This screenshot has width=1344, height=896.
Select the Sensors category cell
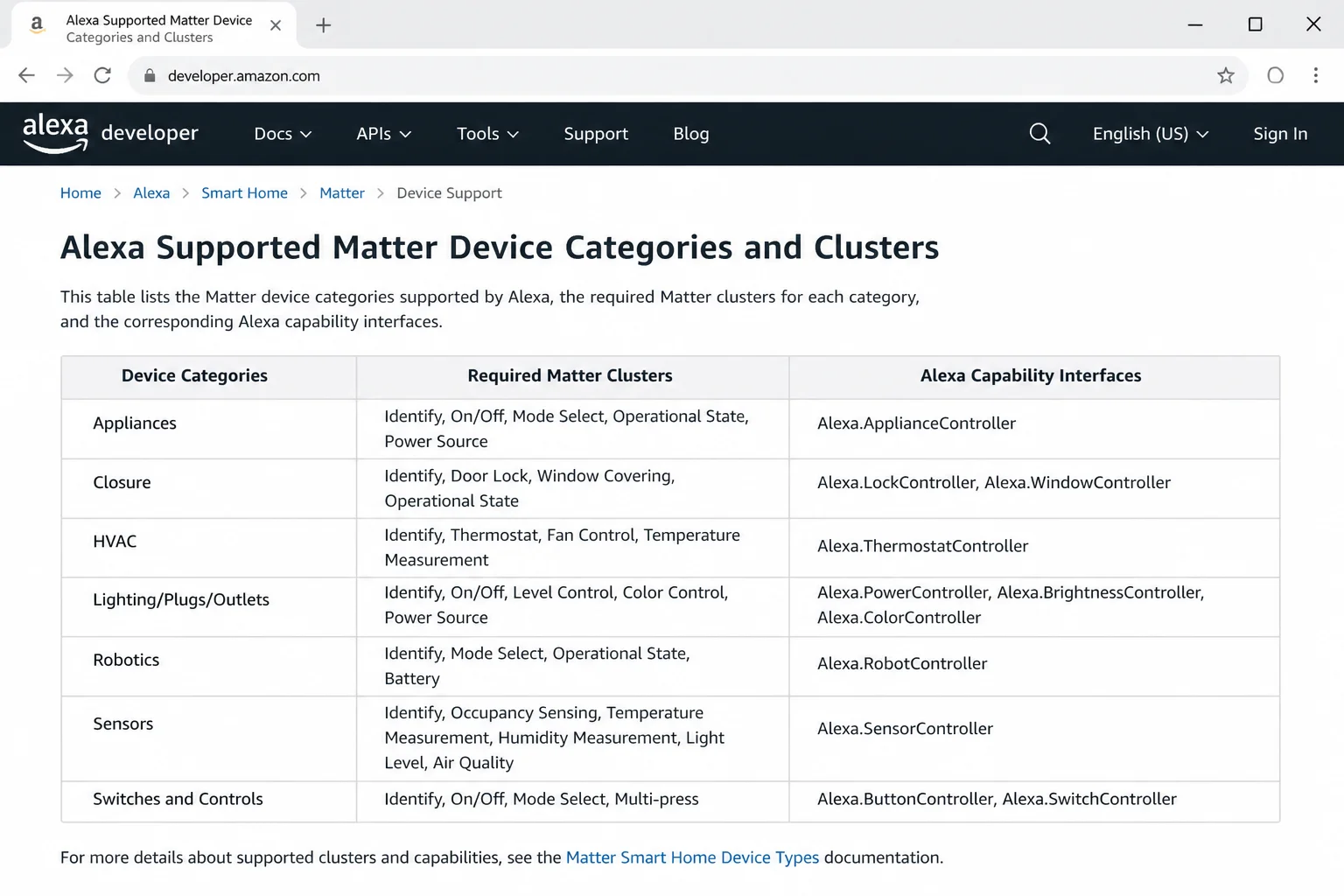tap(209, 738)
